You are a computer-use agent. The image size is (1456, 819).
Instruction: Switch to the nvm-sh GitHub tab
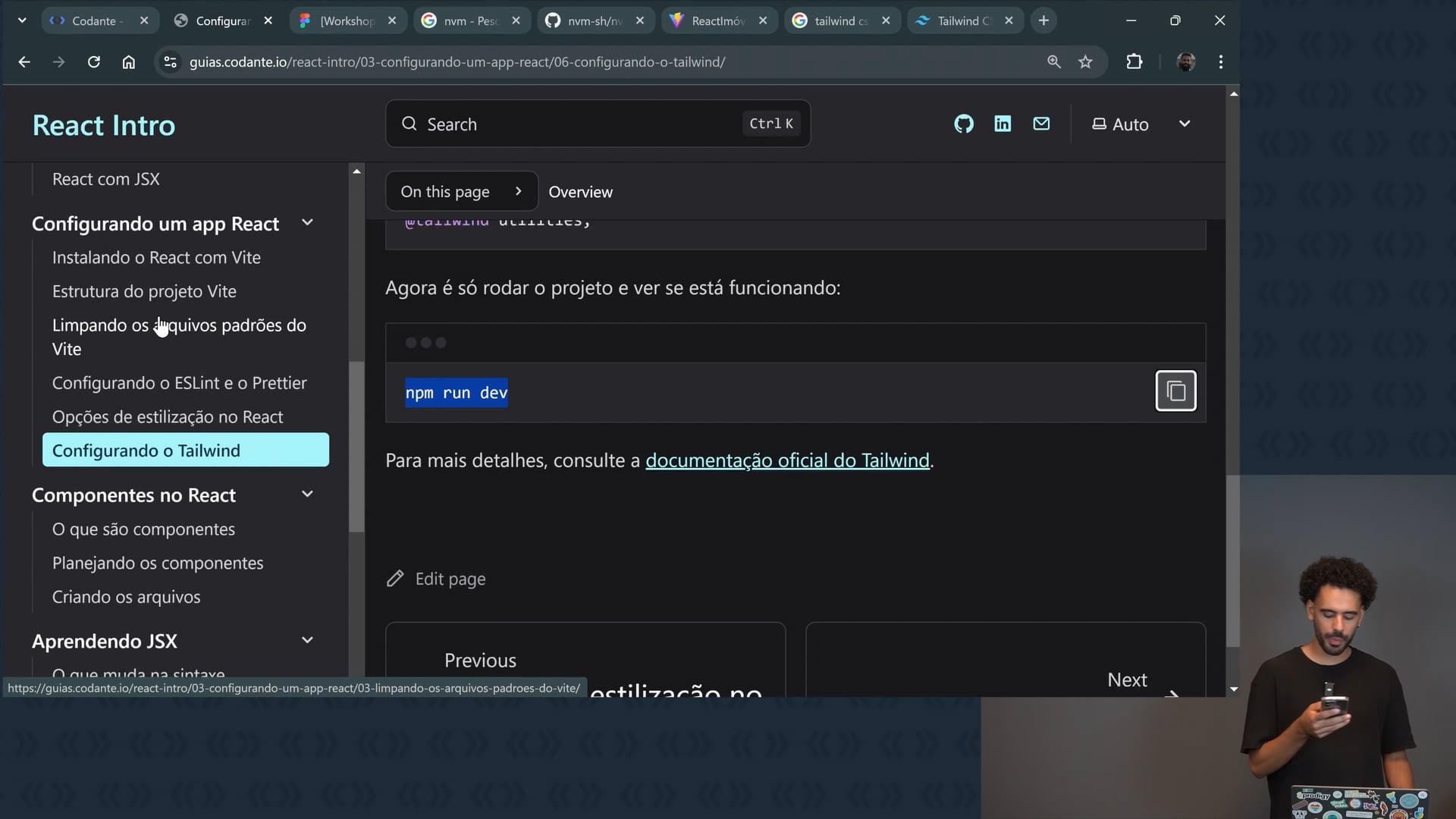(x=595, y=20)
